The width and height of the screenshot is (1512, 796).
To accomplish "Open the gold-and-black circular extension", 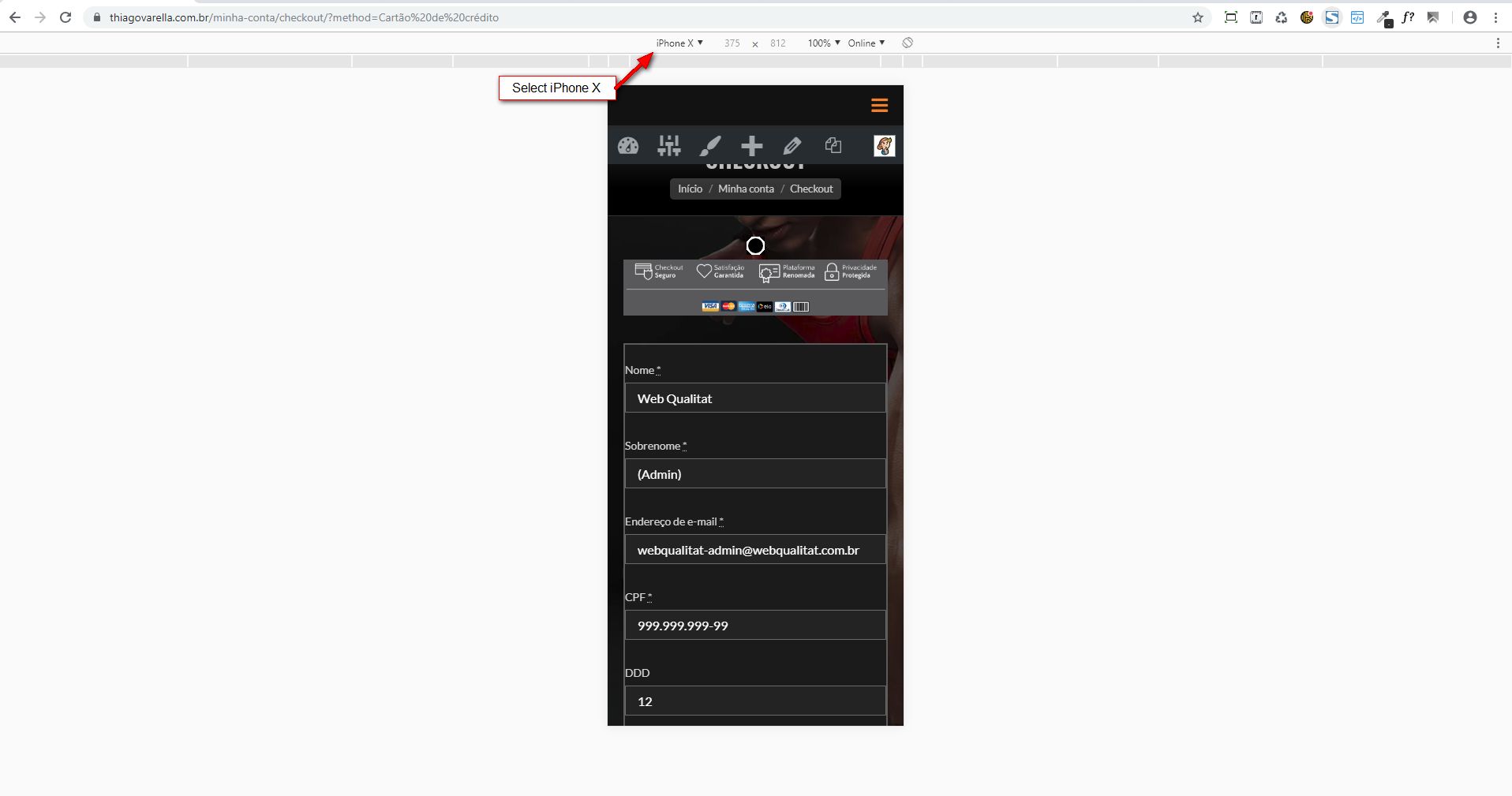I will pos(1307,17).
